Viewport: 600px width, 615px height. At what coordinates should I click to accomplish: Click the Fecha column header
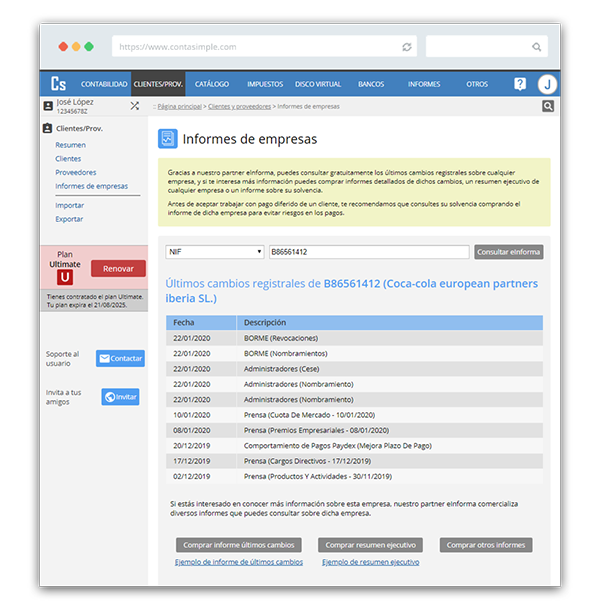pyautogui.click(x=201, y=322)
